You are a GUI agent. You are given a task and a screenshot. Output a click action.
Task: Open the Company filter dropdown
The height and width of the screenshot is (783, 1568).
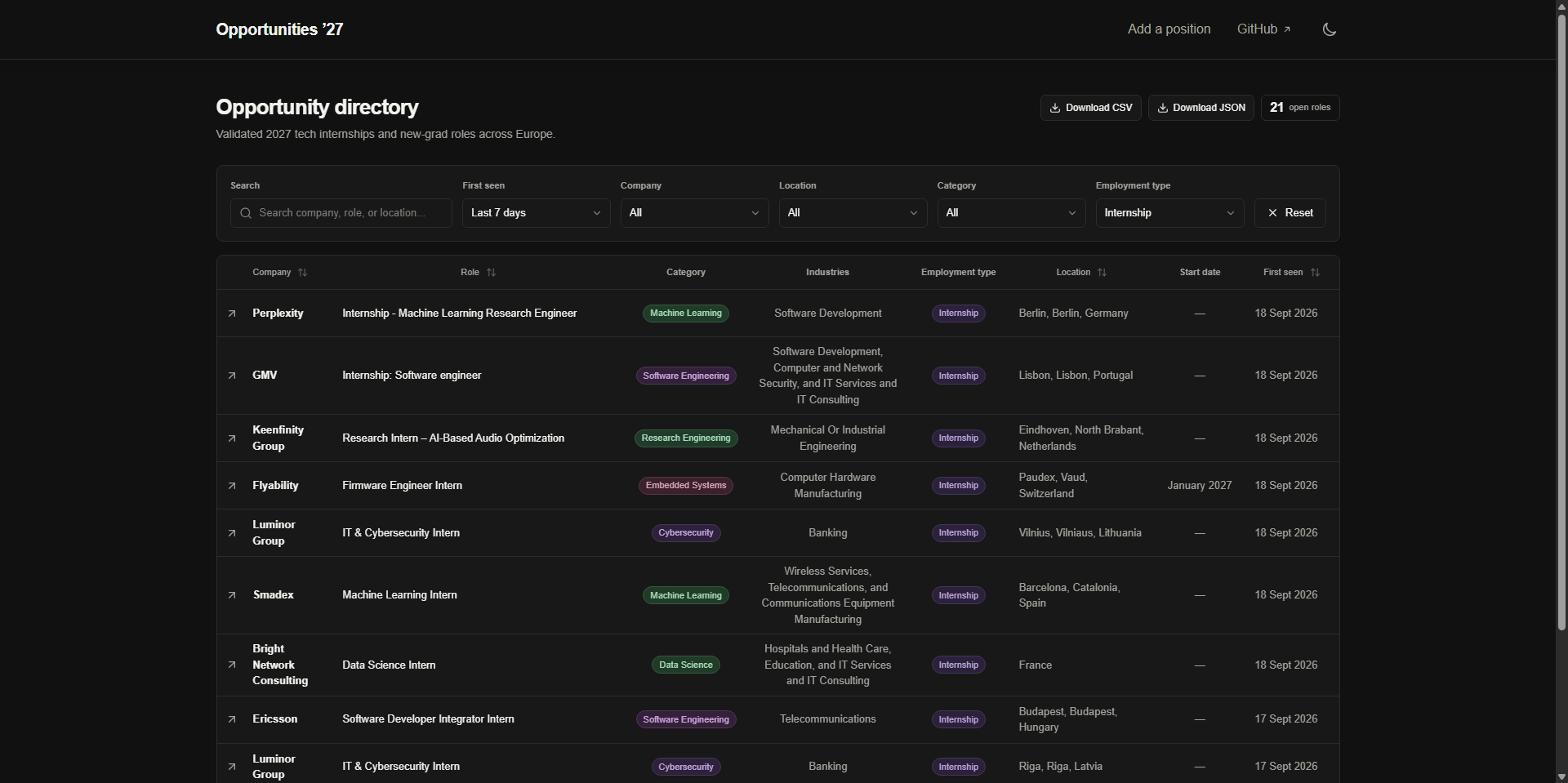pos(694,213)
